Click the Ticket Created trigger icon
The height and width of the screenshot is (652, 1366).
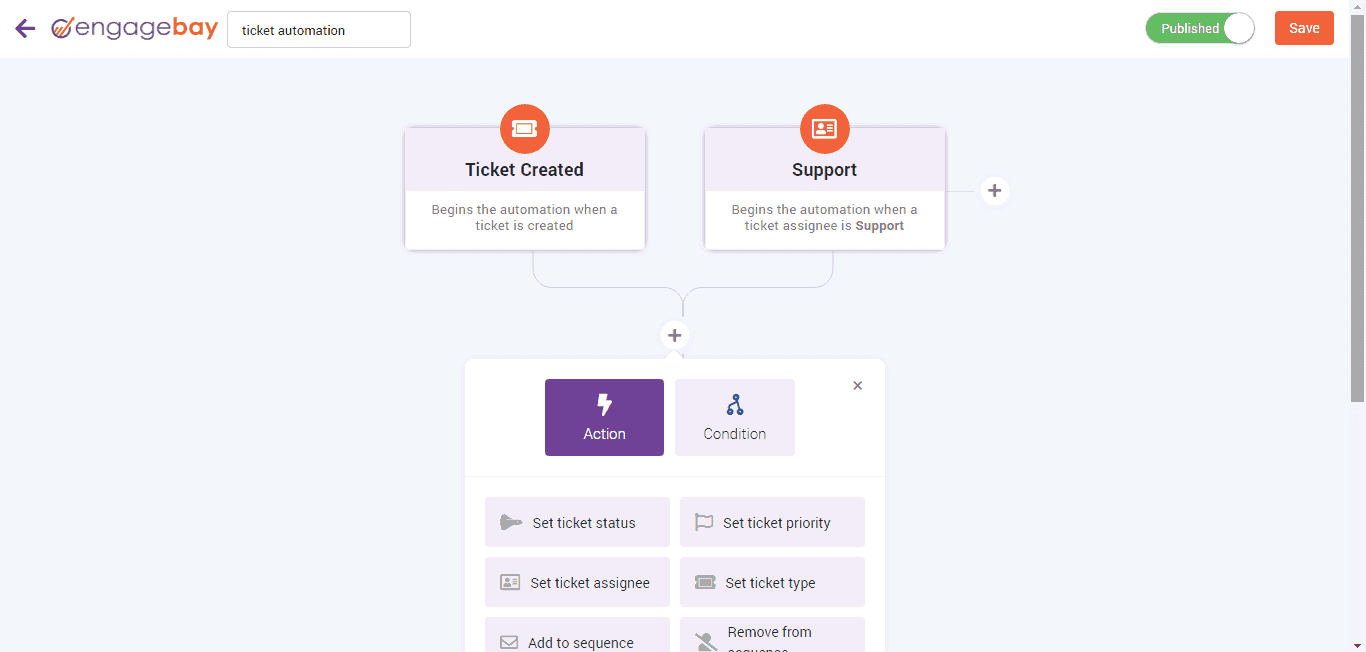tap(524, 128)
